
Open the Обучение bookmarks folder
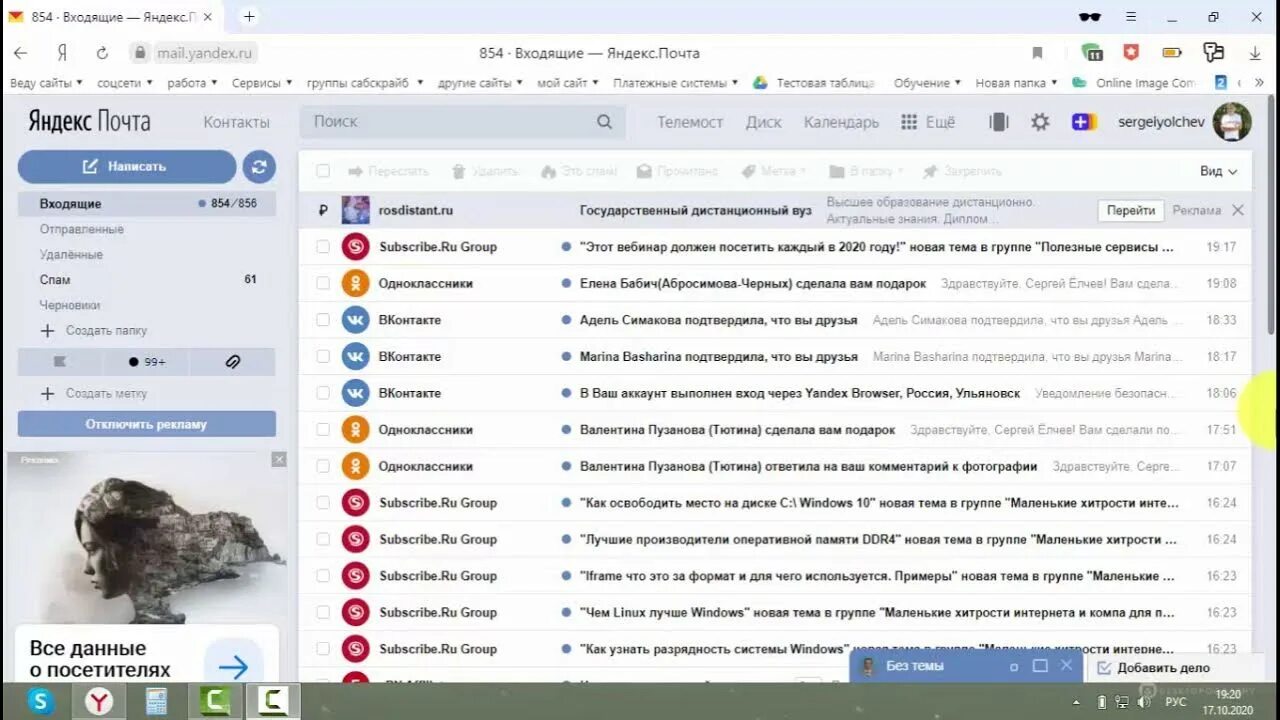(927, 83)
